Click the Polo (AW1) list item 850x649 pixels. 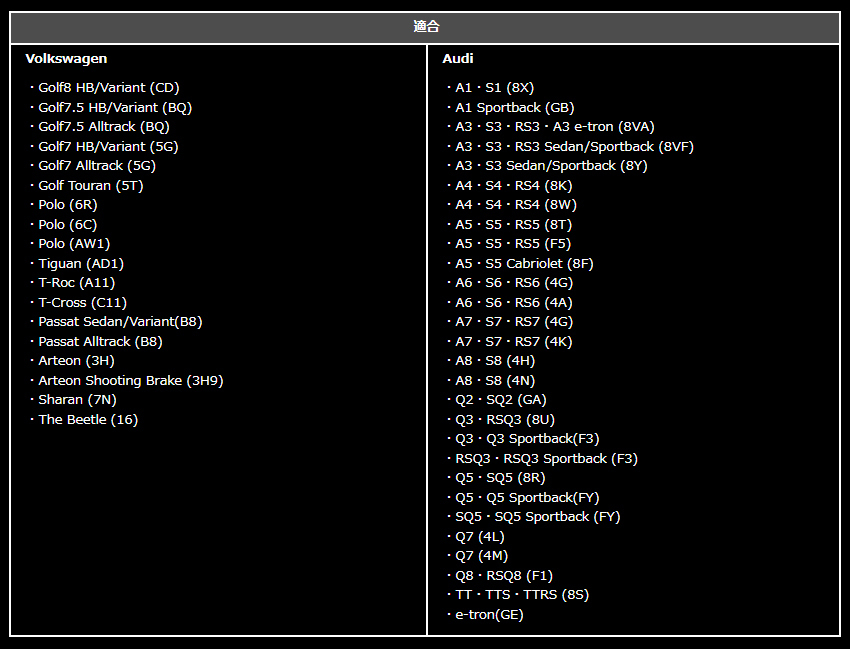74,244
